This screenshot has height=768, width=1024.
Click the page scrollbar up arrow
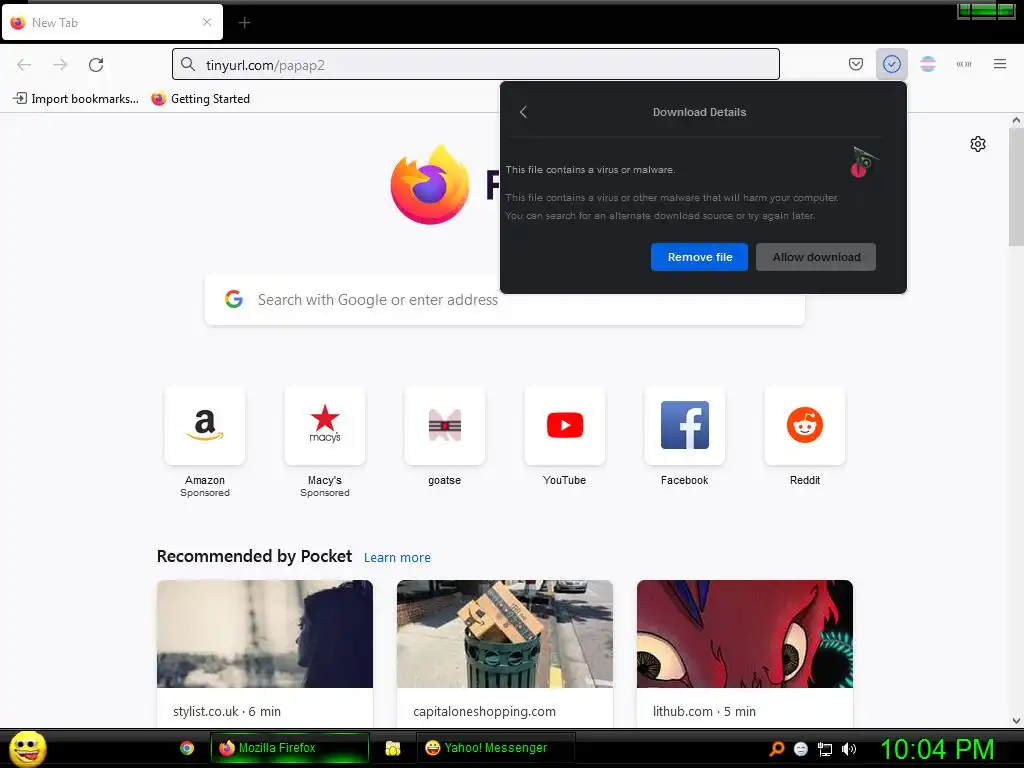pos(1016,120)
